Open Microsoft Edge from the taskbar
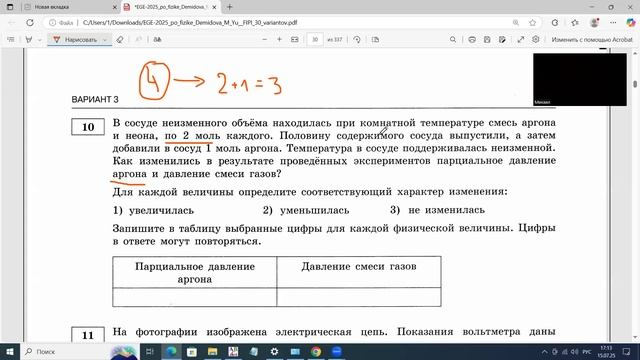The height and width of the screenshot is (360, 640). click(x=171, y=351)
